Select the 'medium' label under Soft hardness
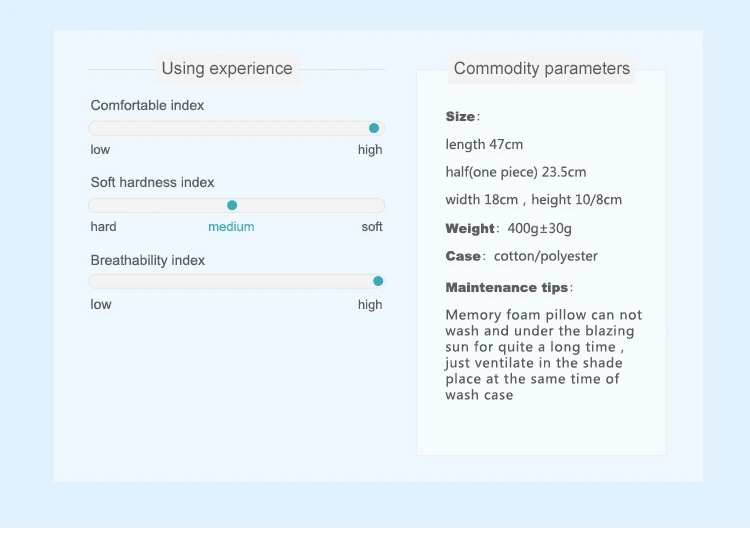 point(231,227)
